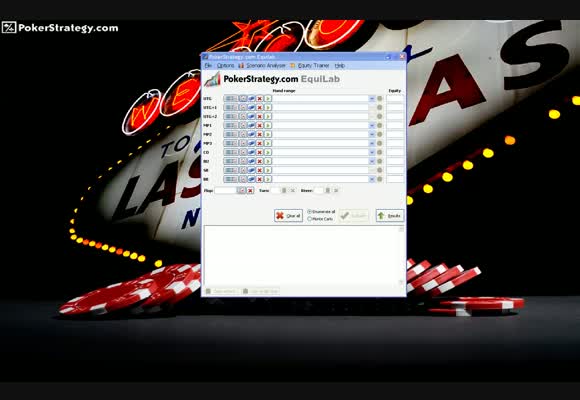Click green arrow icon in CO row
Screen dimensions: 580x400
[x=268, y=152]
